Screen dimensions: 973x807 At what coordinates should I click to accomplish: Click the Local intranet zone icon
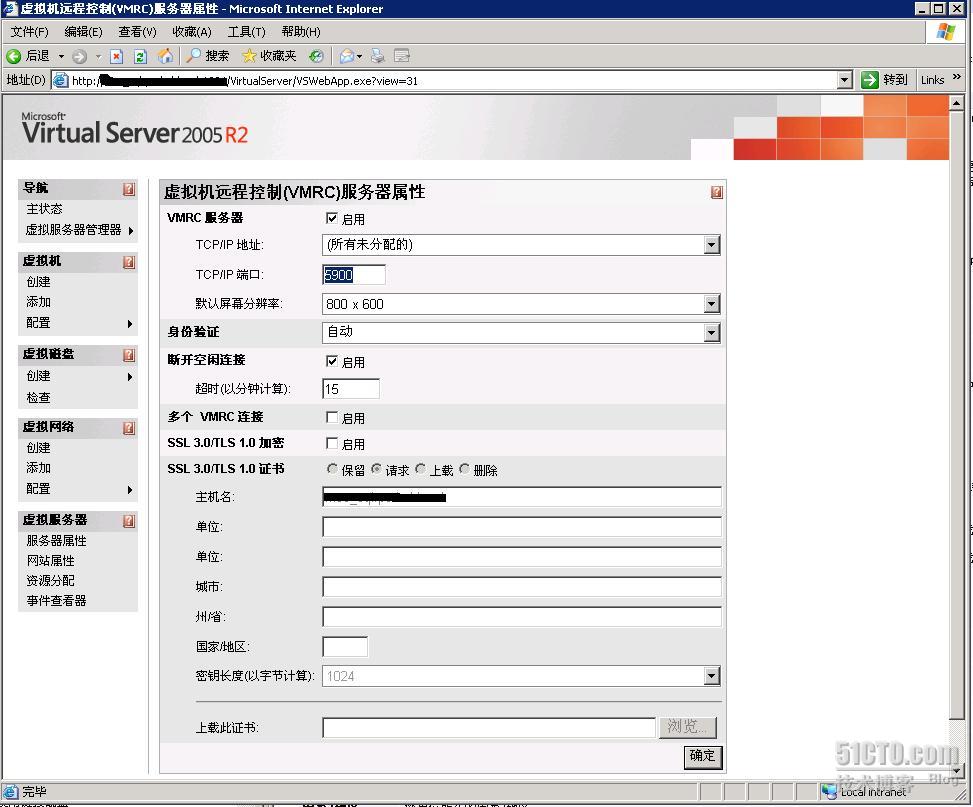pyautogui.click(x=830, y=791)
